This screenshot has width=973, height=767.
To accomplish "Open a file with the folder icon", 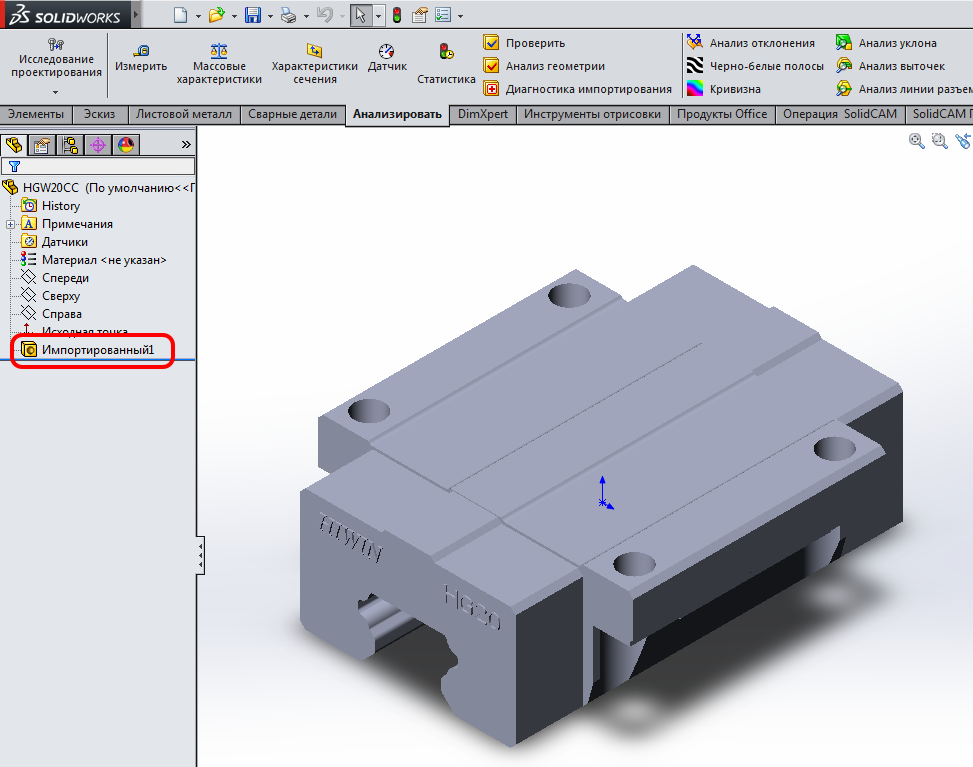I will pos(216,15).
